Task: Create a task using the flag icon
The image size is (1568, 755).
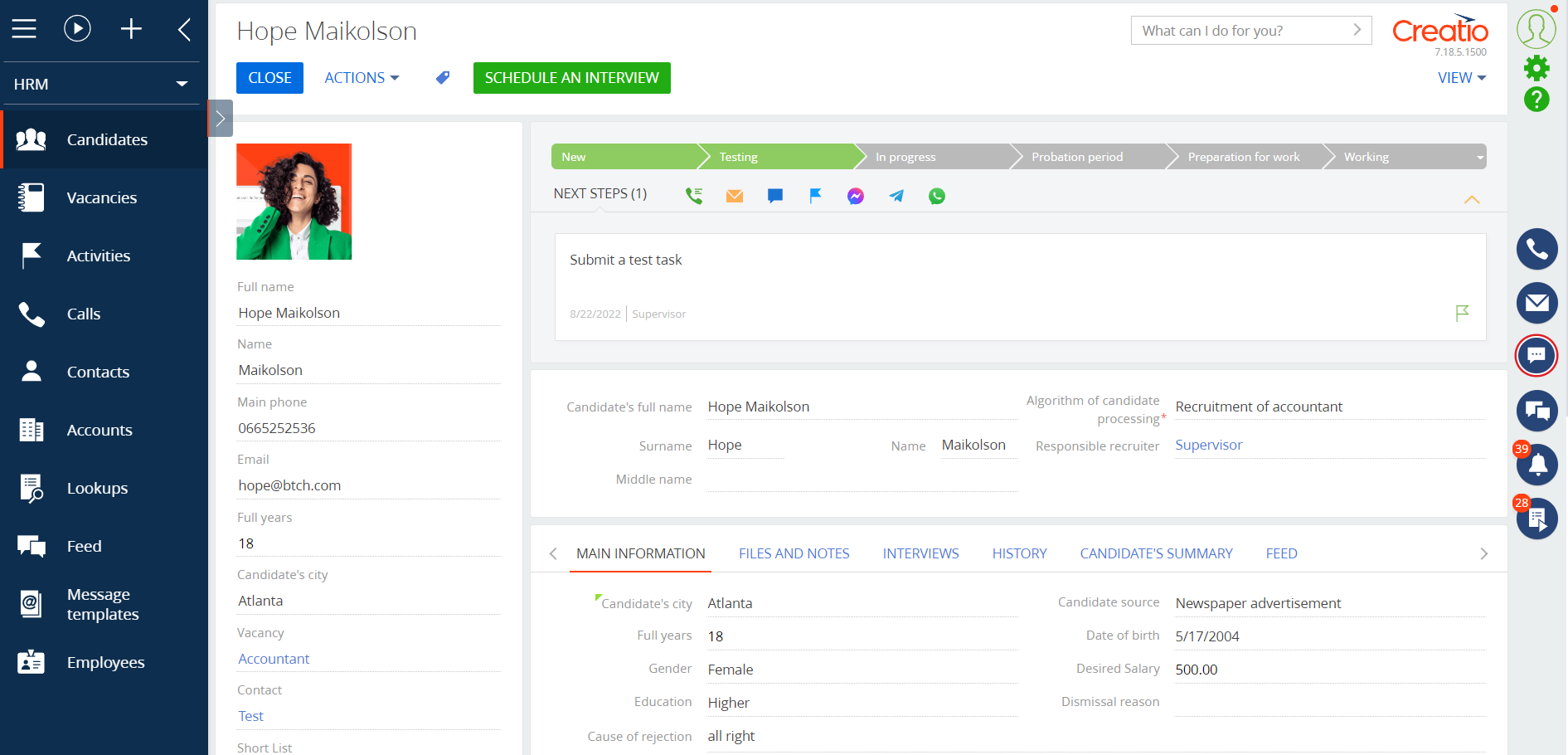Action: pos(815,195)
